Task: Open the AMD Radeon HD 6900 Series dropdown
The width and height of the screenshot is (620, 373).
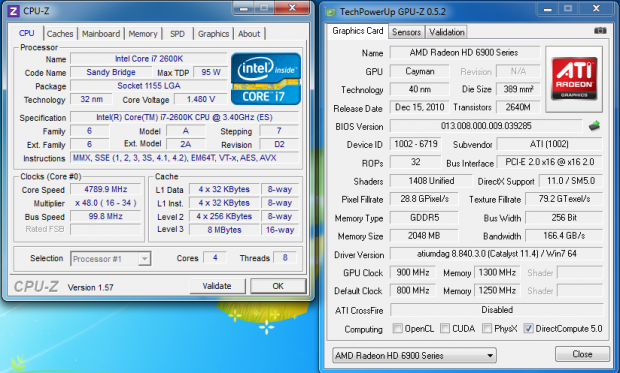Action: [x=414, y=355]
